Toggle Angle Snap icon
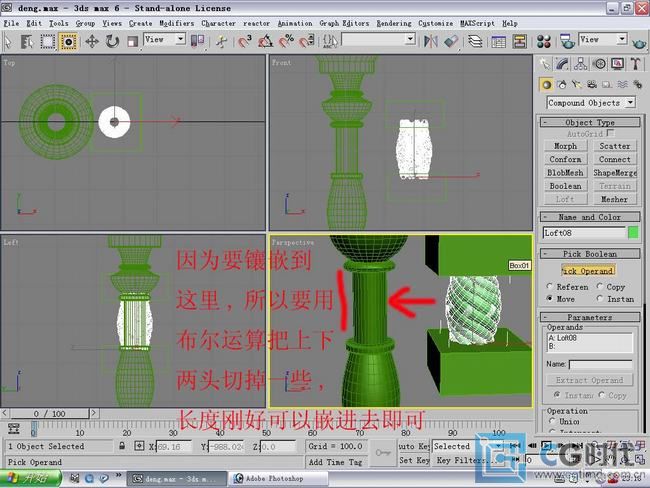 tap(265, 41)
